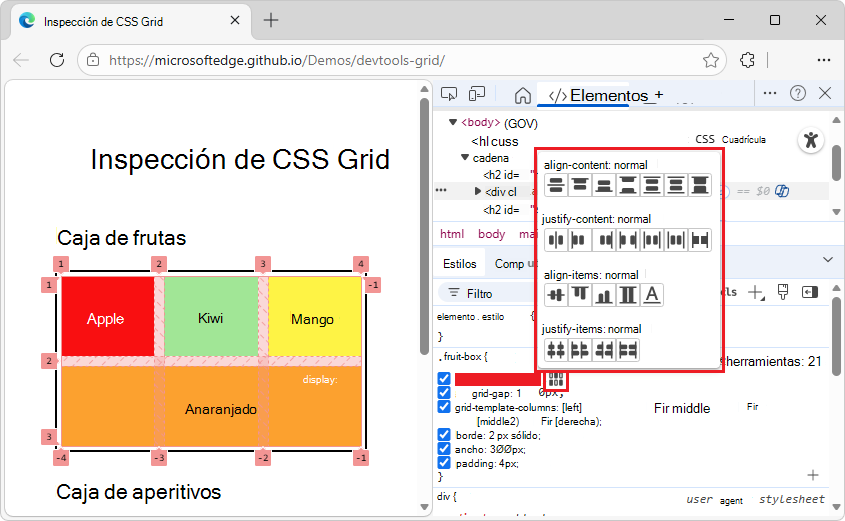Set align-items to baseline (A icon)
The height and width of the screenshot is (521, 845).
[652, 295]
